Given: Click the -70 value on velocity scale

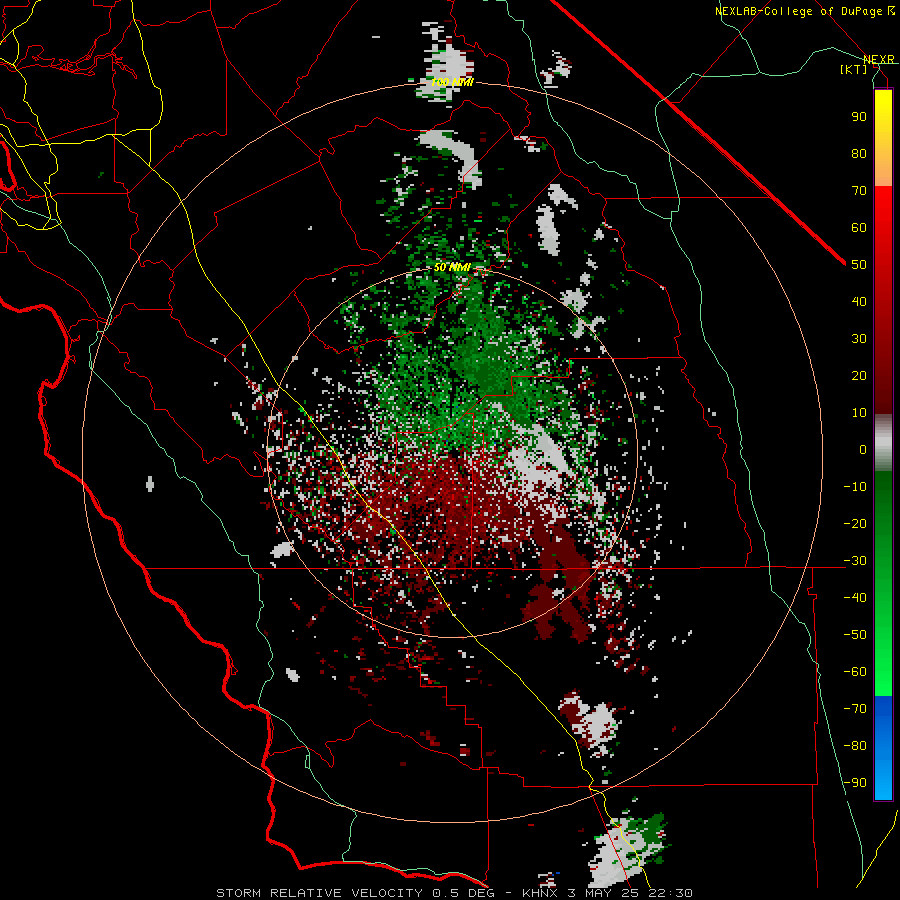Looking at the screenshot, I should [x=855, y=709].
